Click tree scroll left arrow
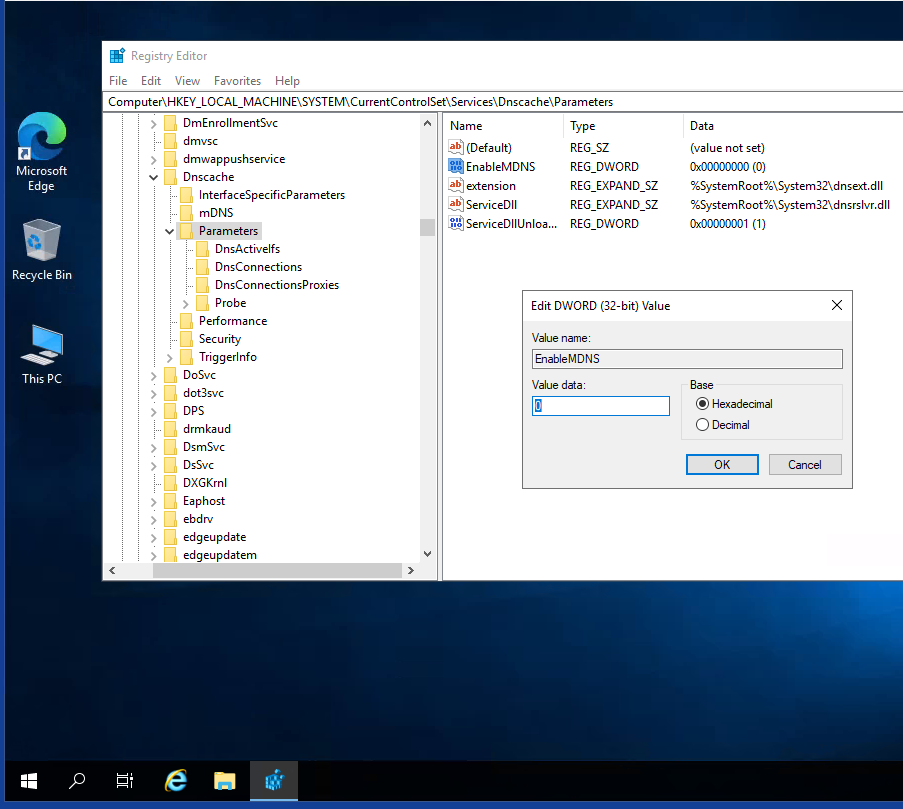Viewport: 903px width, 809px height. coord(112,570)
